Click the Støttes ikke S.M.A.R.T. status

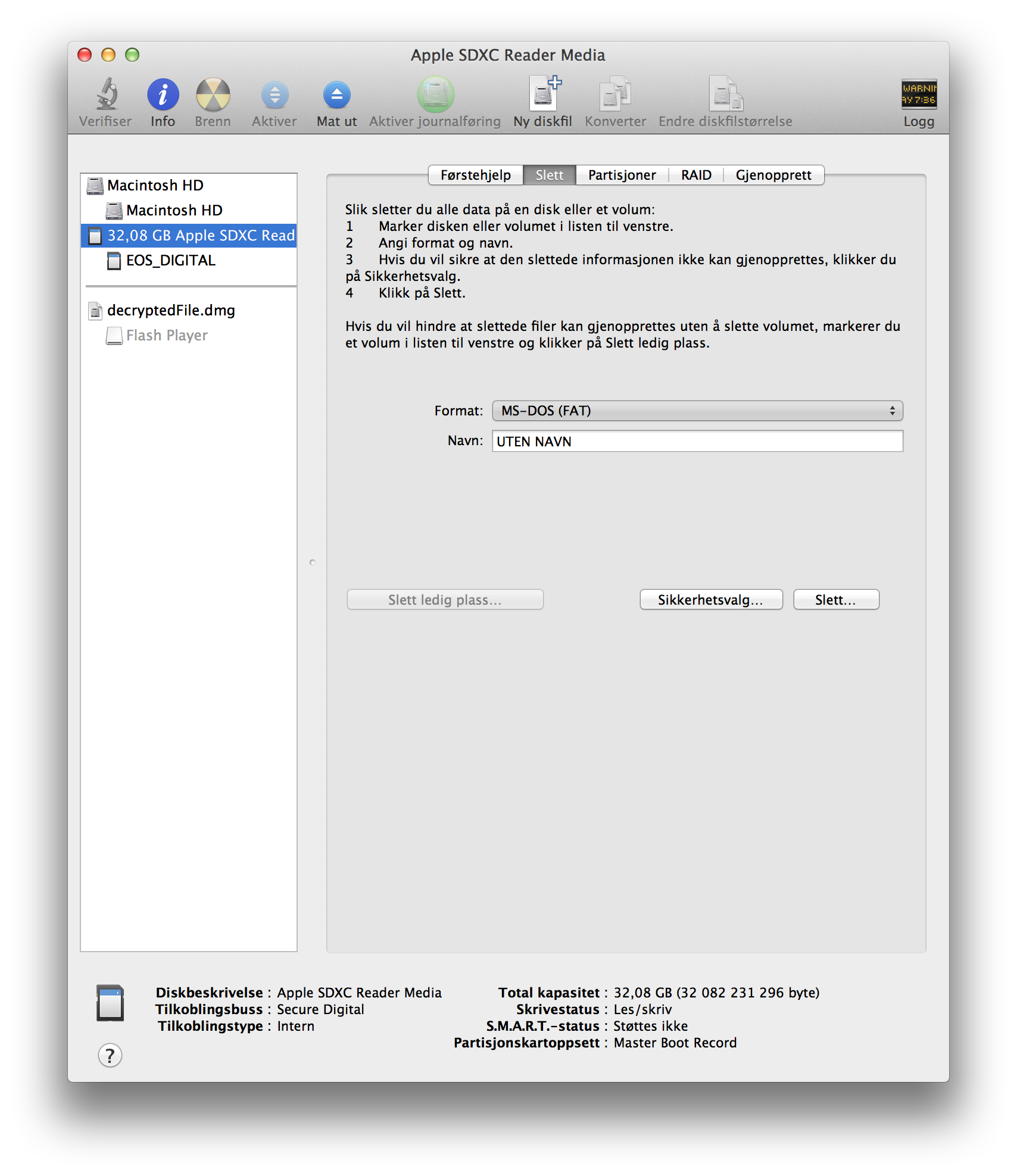650,1026
